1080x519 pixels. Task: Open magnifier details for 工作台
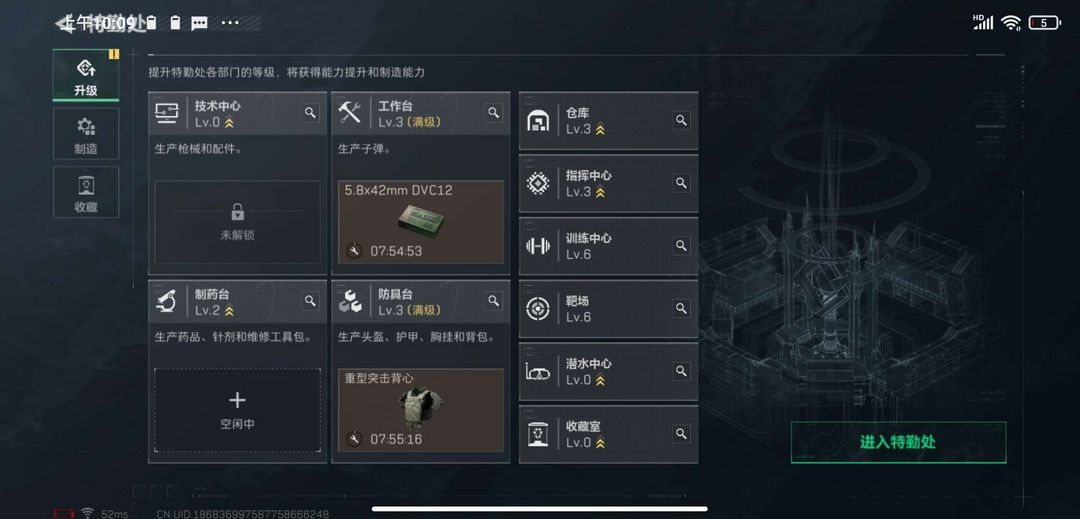tap(494, 113)
